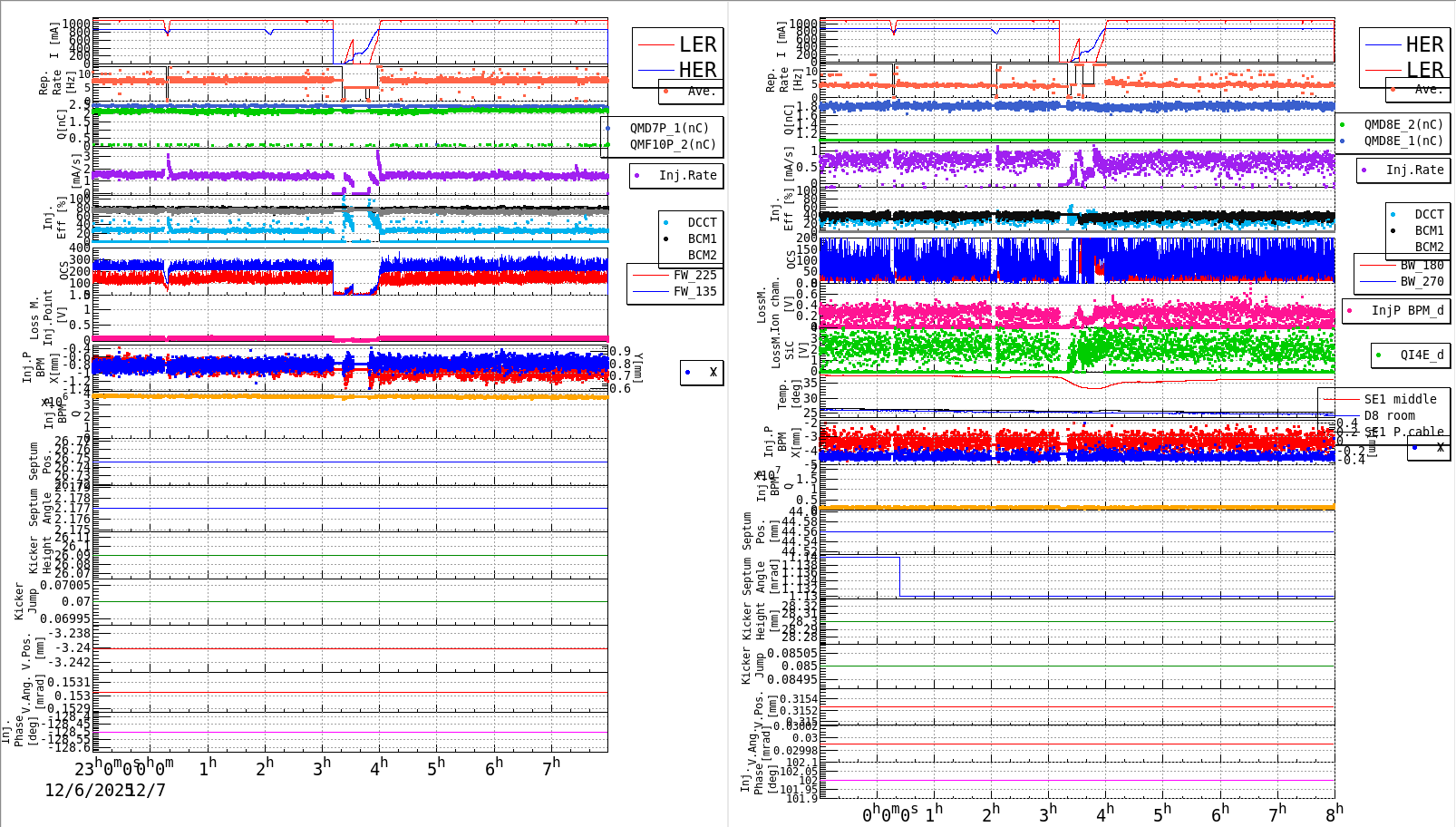Select the SE1 middle temperature legend entry

(x=1400, y=399)
